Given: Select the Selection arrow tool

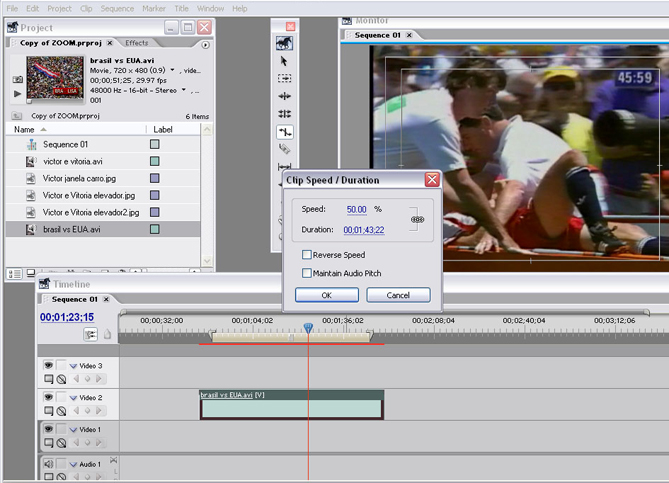Looking at the screenshot, I should tap(285, 61).
